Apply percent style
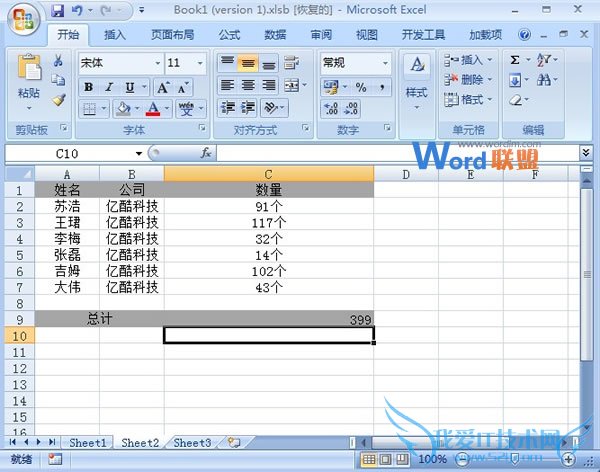This screenshot has width=600, height=472. click(x=361, y=87)
